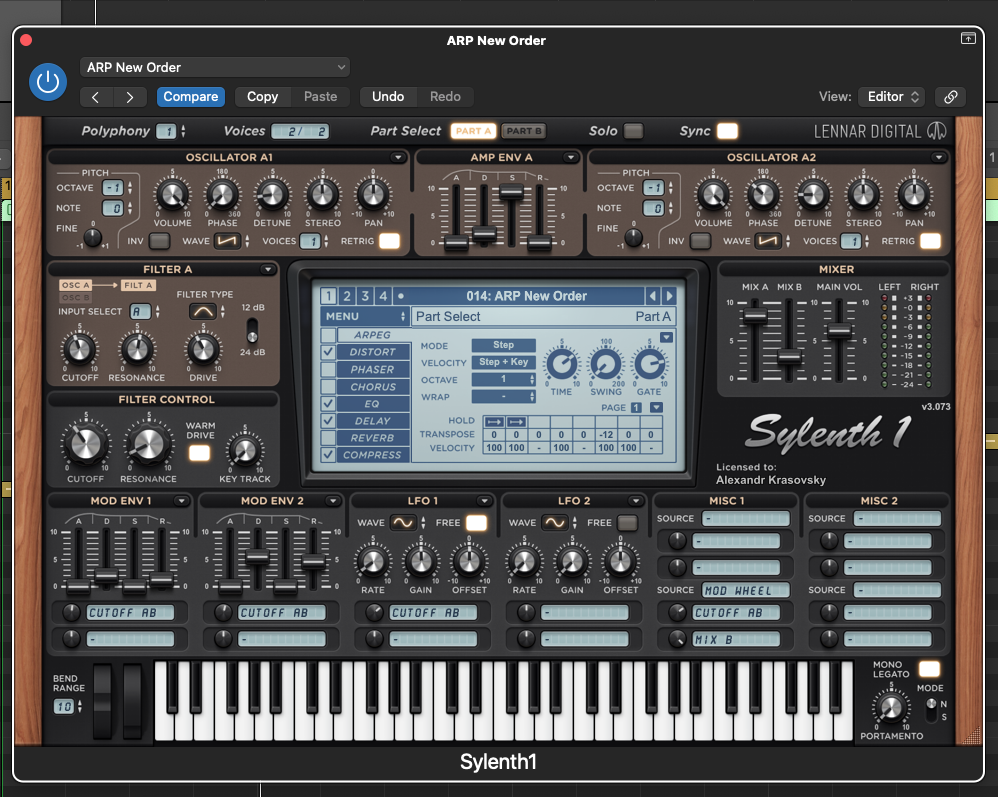This screenshot has width=998, height=797.
Task: Enable the Arpeg effect checkbox
Action: pyautogui.click(x=328, y=335)
